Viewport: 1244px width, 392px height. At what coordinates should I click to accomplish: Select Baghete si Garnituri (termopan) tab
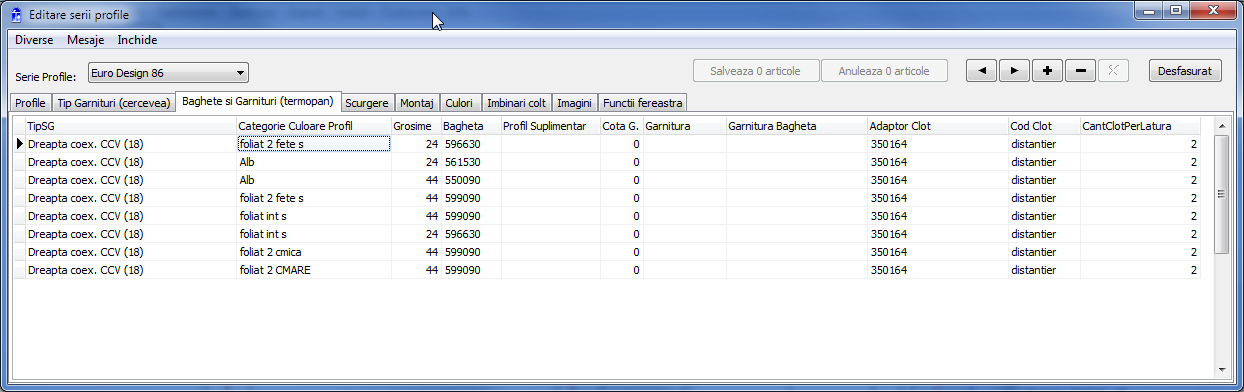coord(259,102)
